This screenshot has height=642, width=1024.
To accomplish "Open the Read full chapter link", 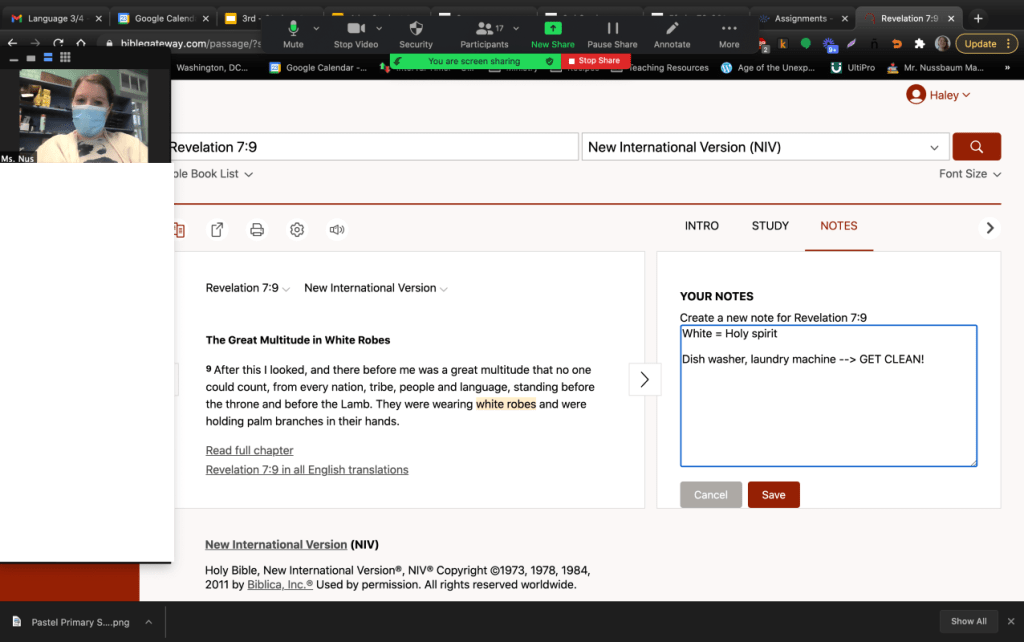I will pos(249,451).
